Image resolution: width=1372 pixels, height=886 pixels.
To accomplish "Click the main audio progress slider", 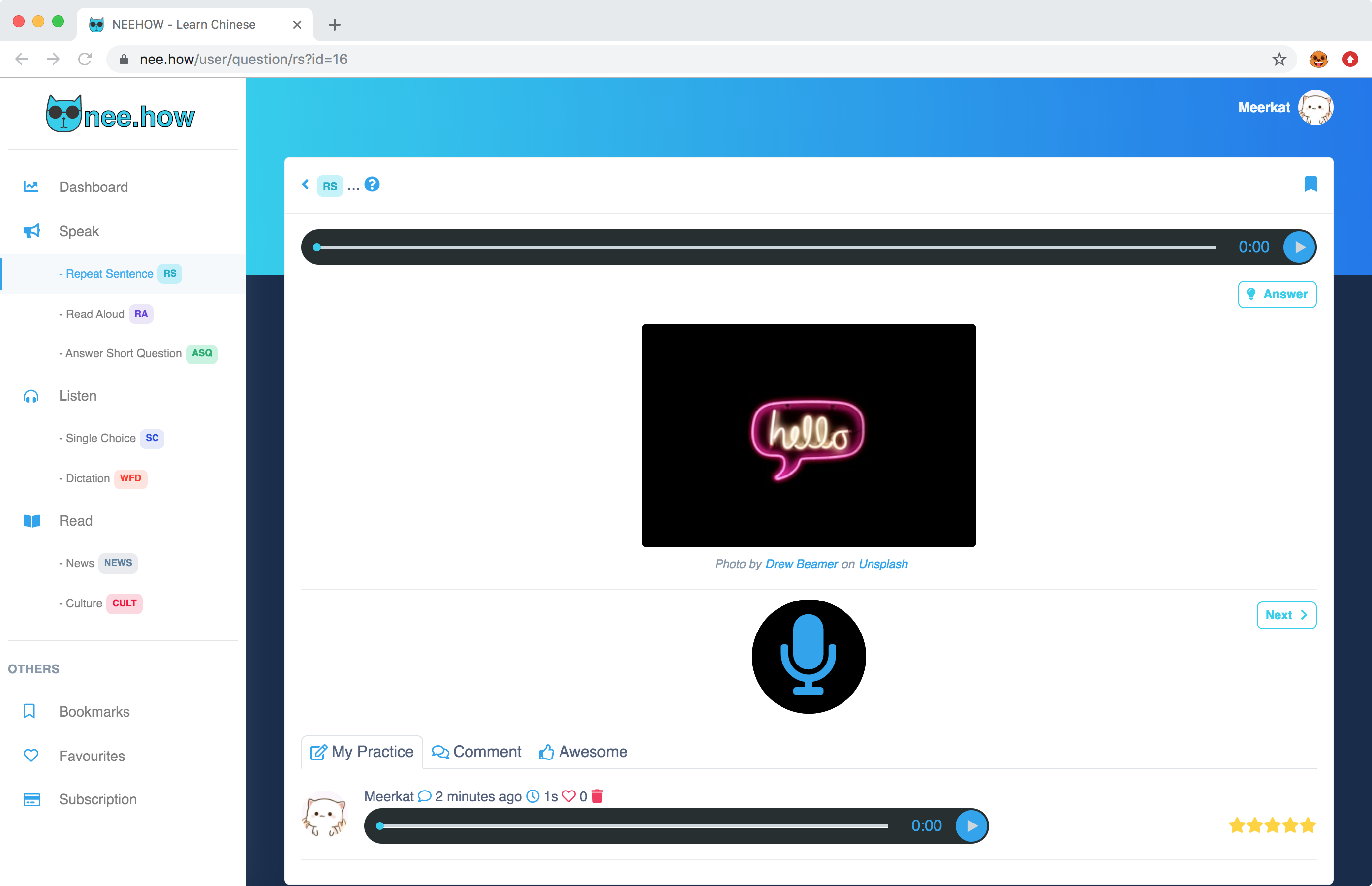I will tap(765, 248).
